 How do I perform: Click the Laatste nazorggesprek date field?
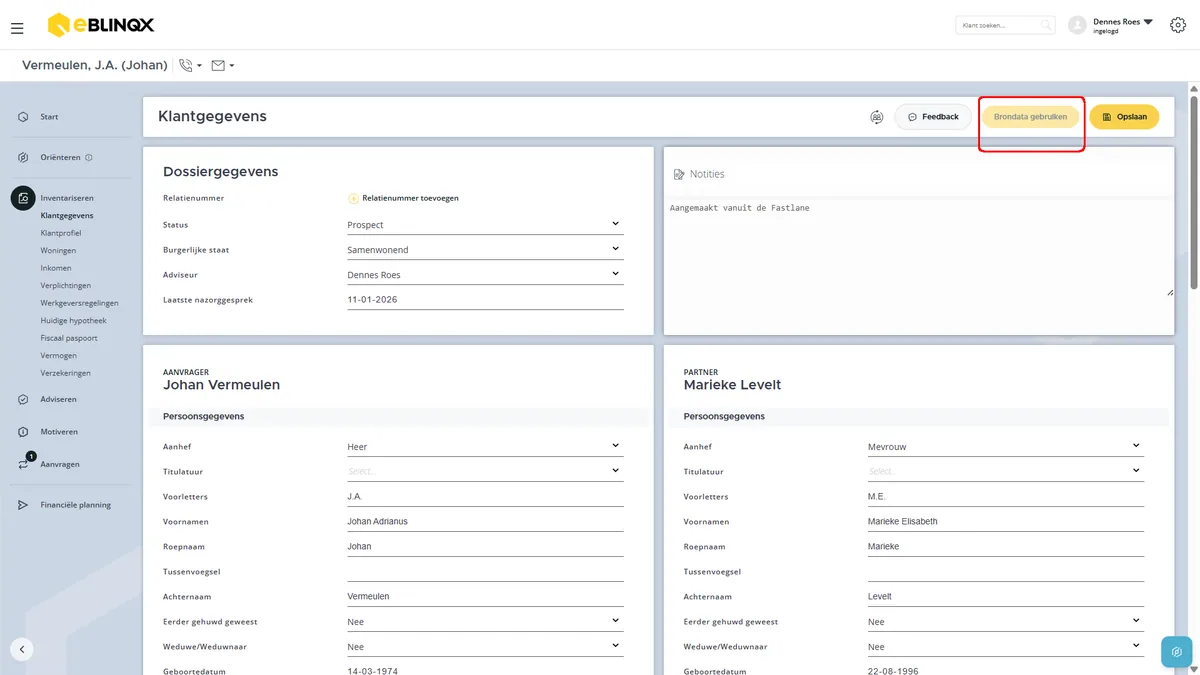pyautogui.click(x=485, y=299)
